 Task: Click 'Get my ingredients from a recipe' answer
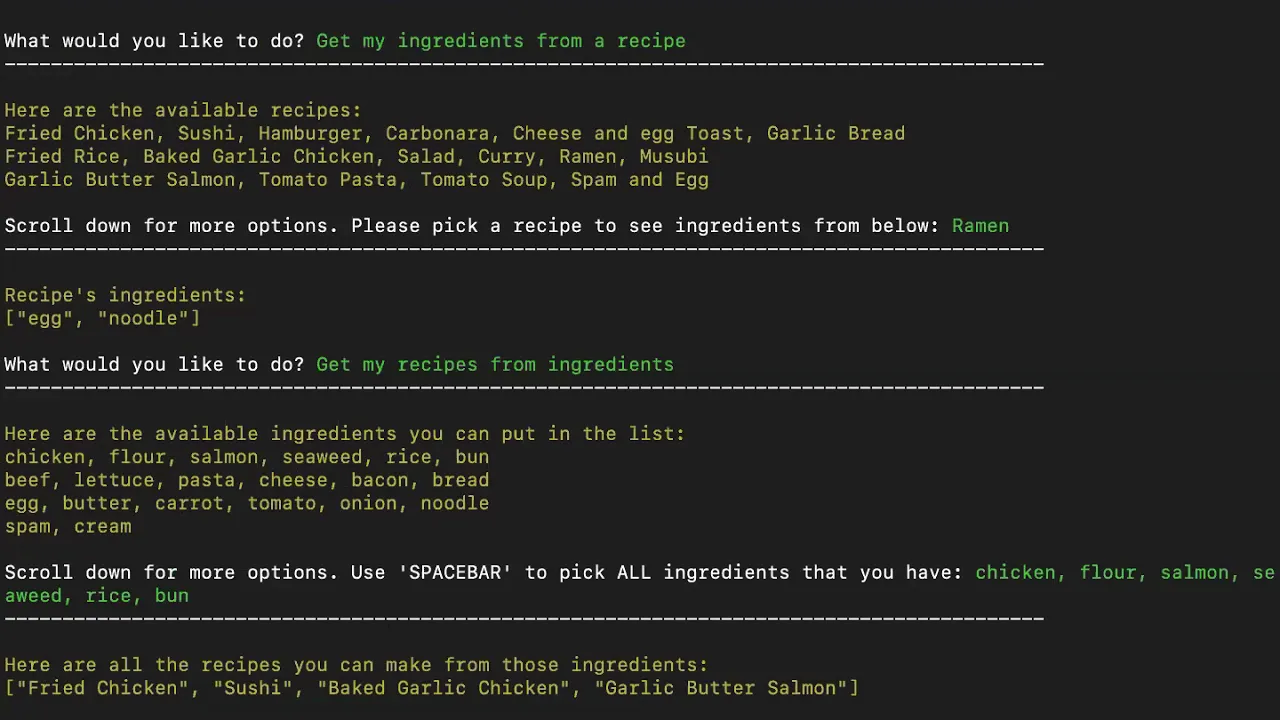click(x=501, y=41)
